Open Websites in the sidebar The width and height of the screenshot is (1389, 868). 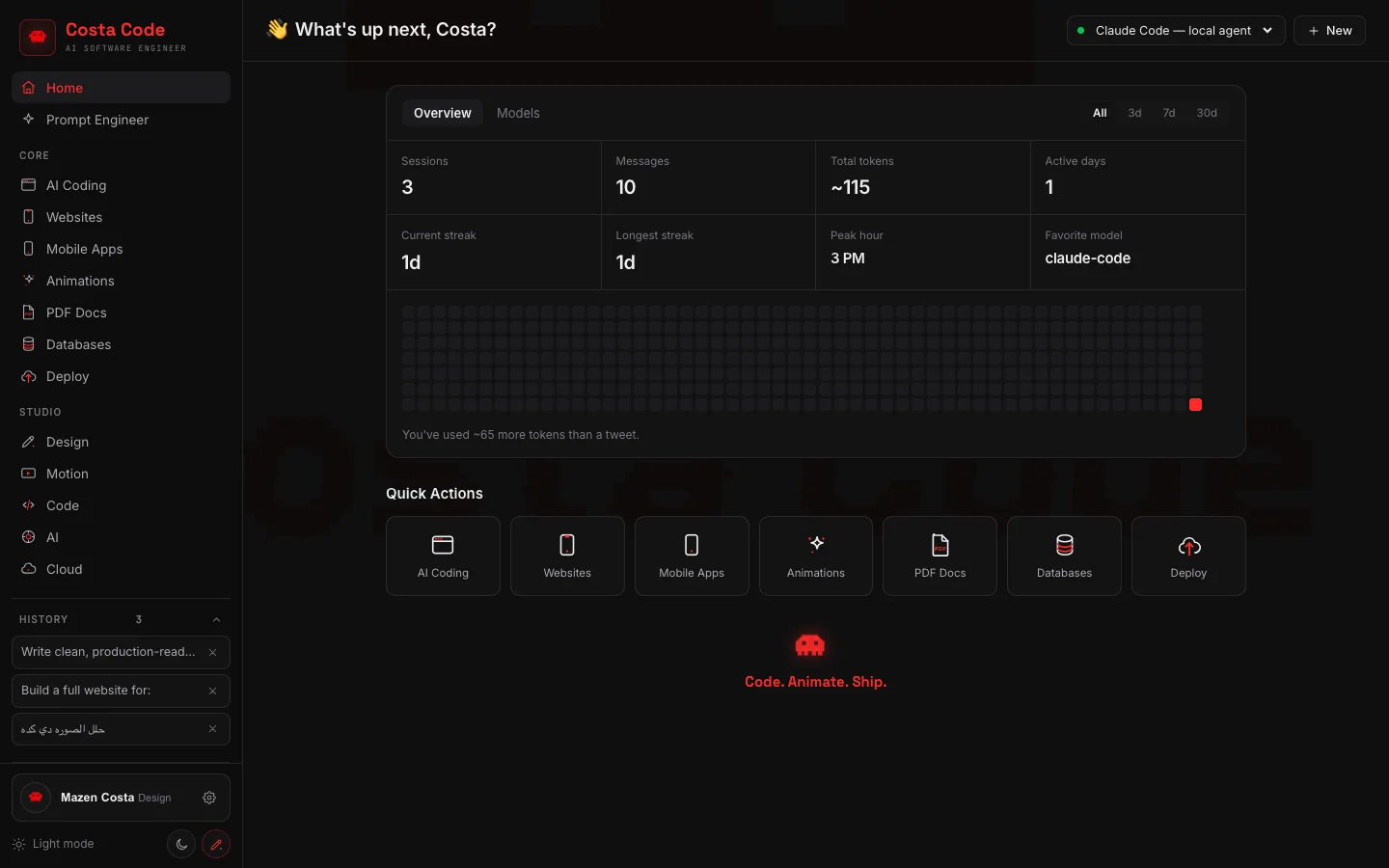click(121, 217)
